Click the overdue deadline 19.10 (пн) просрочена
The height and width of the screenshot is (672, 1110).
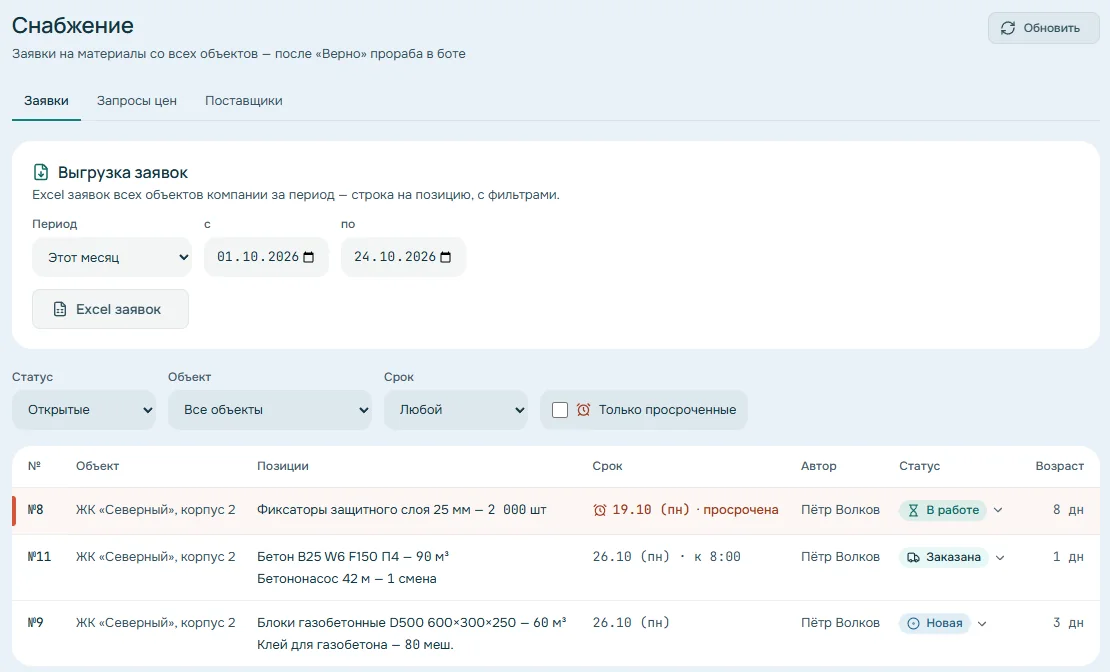pyautogui.click(x=686, y=510)
